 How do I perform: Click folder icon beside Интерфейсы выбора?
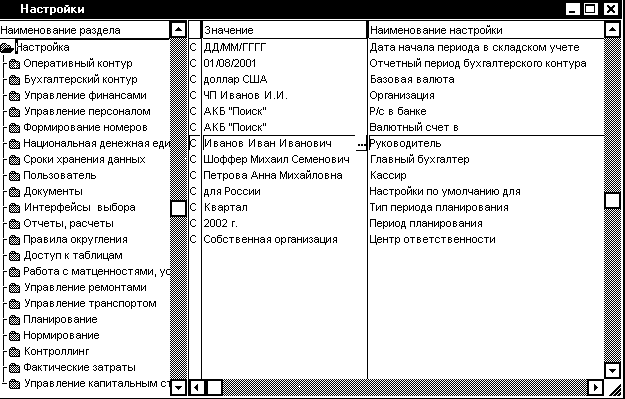[14, 208]
